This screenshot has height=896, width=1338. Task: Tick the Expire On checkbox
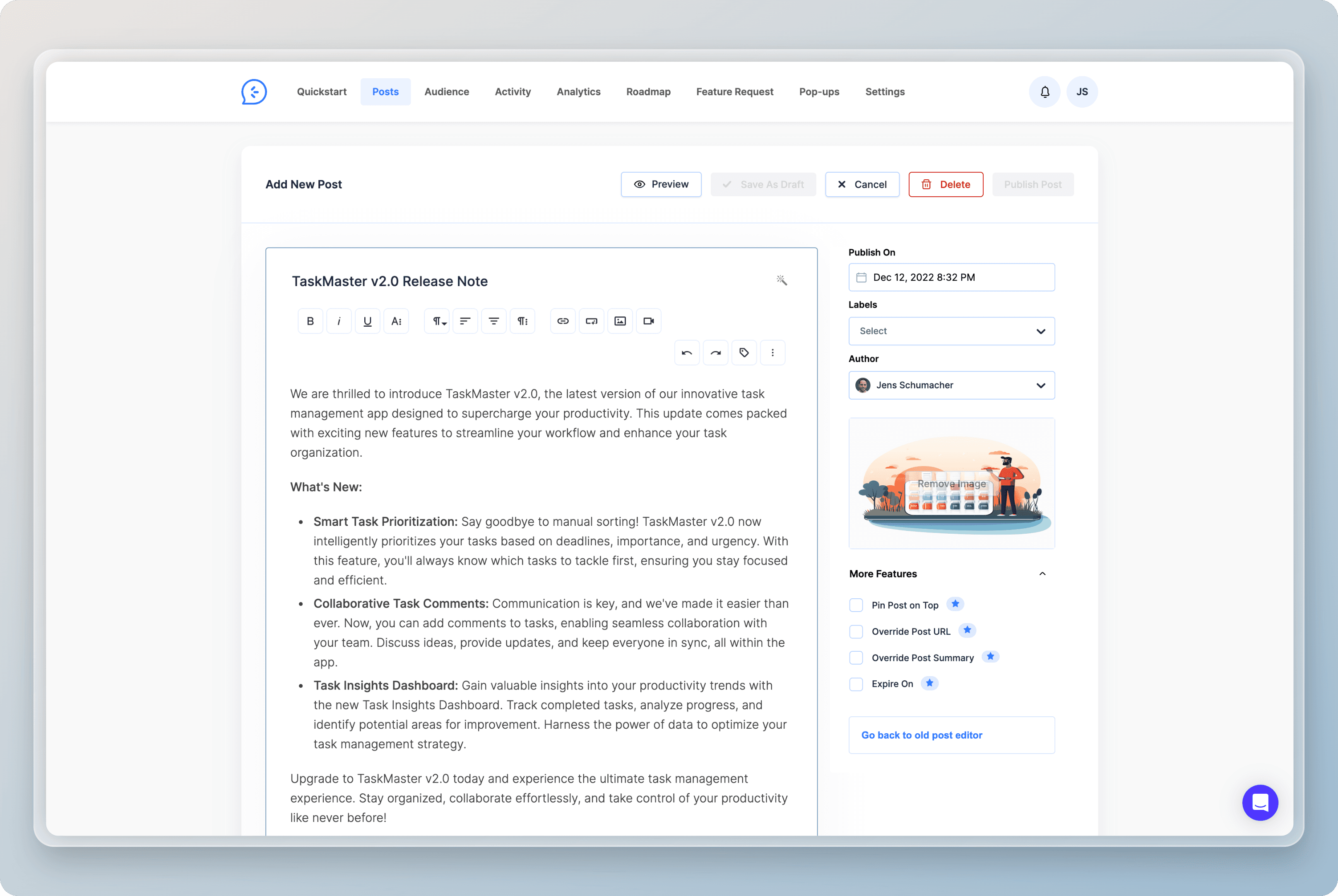click(x=856, y=684)
